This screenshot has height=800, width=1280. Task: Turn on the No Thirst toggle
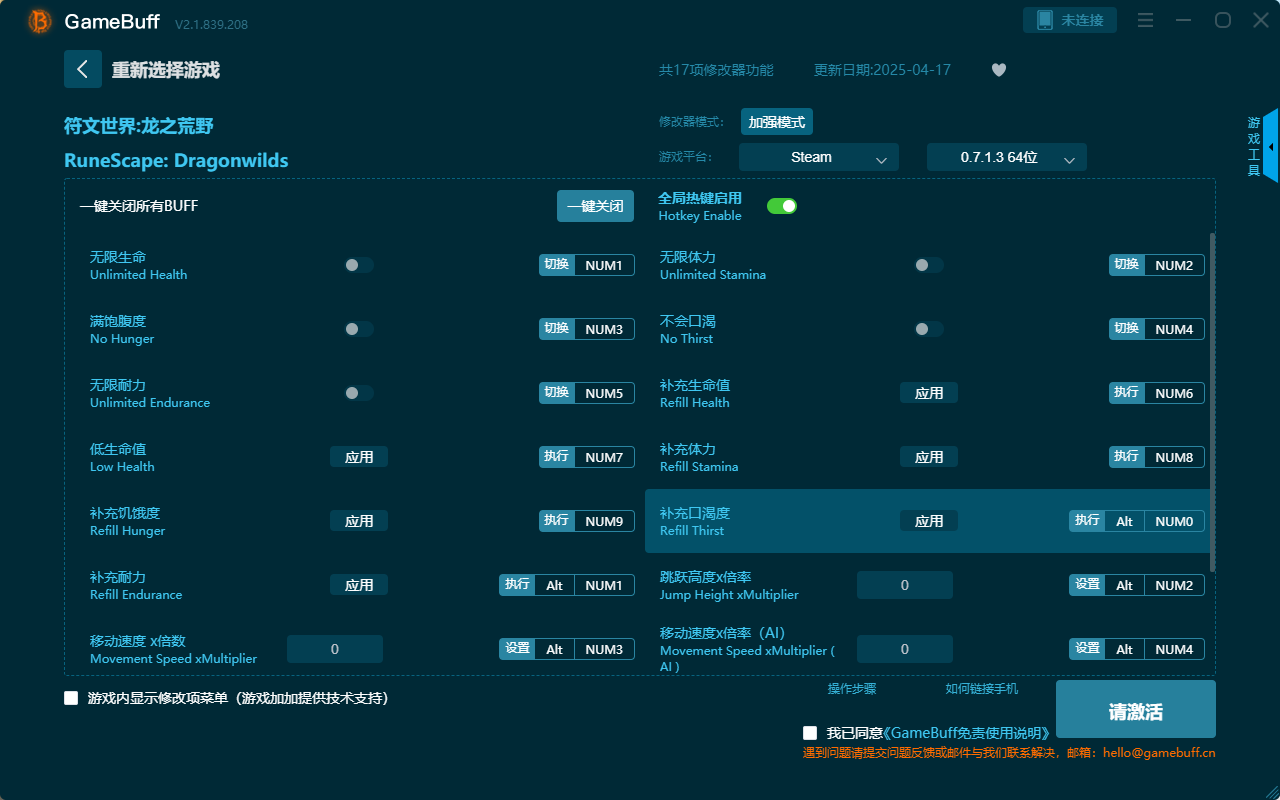tap(928, 328)
